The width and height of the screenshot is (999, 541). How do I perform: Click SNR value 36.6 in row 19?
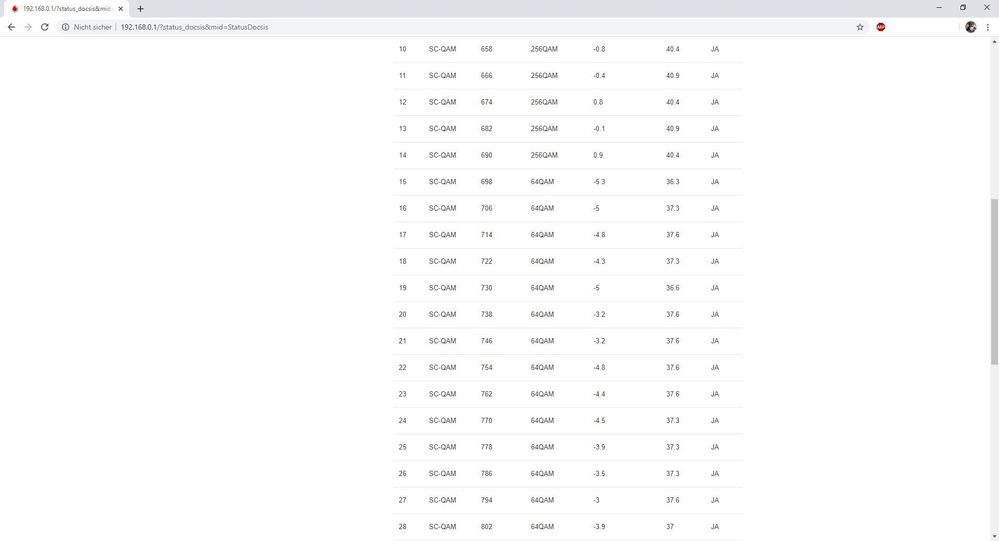click(673, 288)
